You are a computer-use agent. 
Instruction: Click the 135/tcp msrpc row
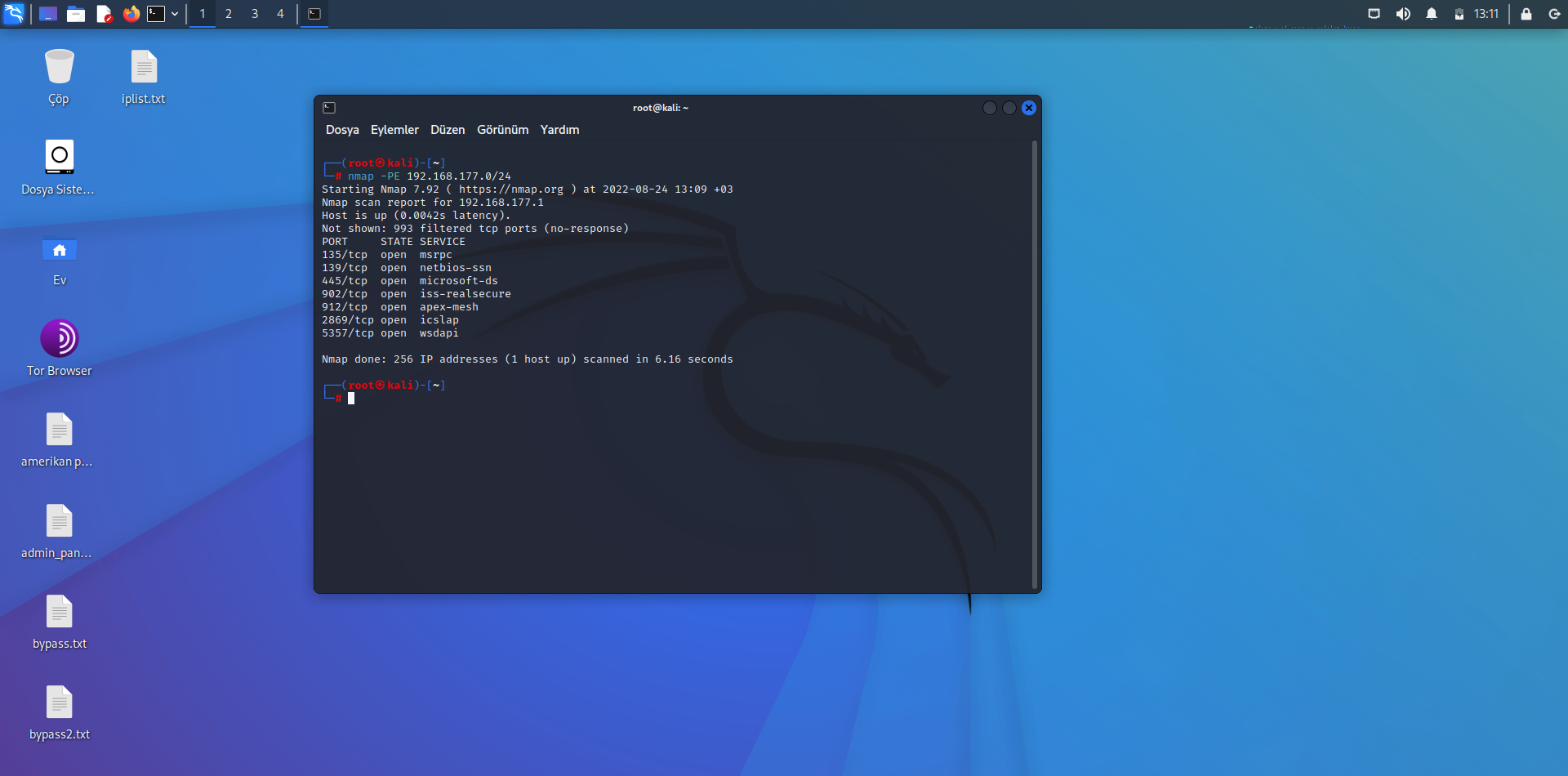(x=387, y=255)
